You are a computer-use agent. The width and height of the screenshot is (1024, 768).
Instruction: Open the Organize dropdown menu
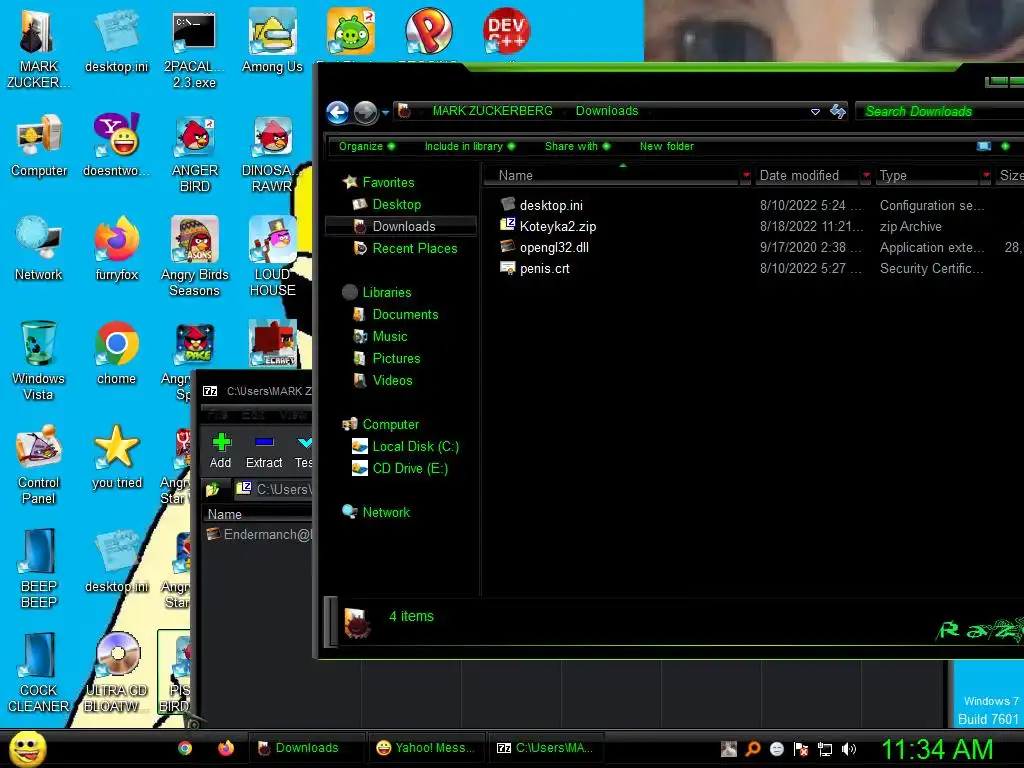click(x=367, y=146)
